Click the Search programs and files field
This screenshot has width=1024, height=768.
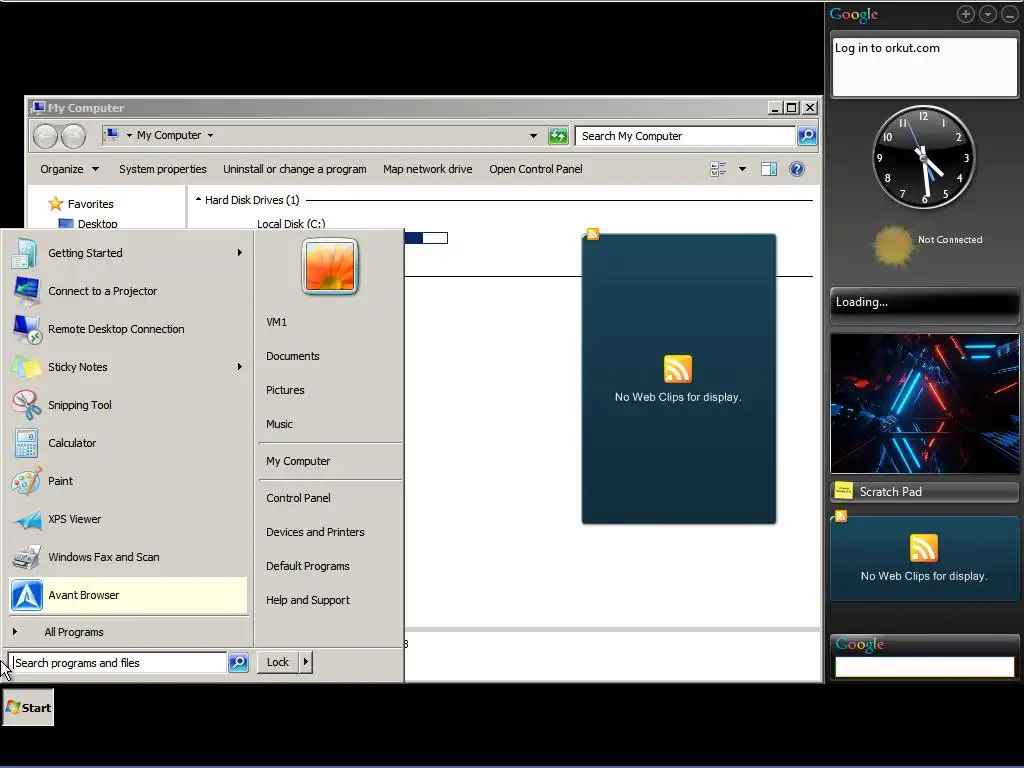[x=119, y=663]
